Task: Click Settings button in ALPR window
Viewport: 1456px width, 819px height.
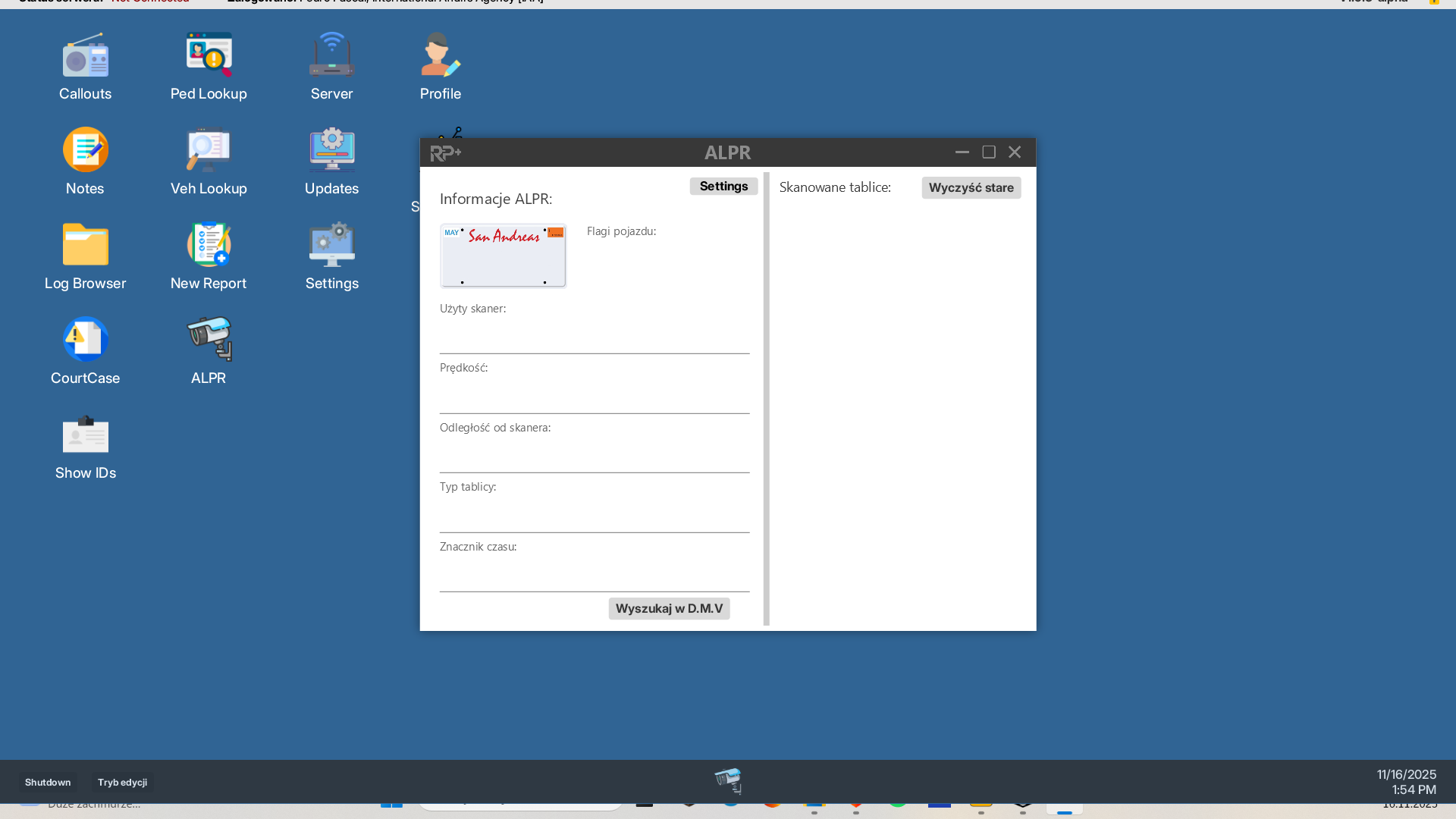Action: 723,187
